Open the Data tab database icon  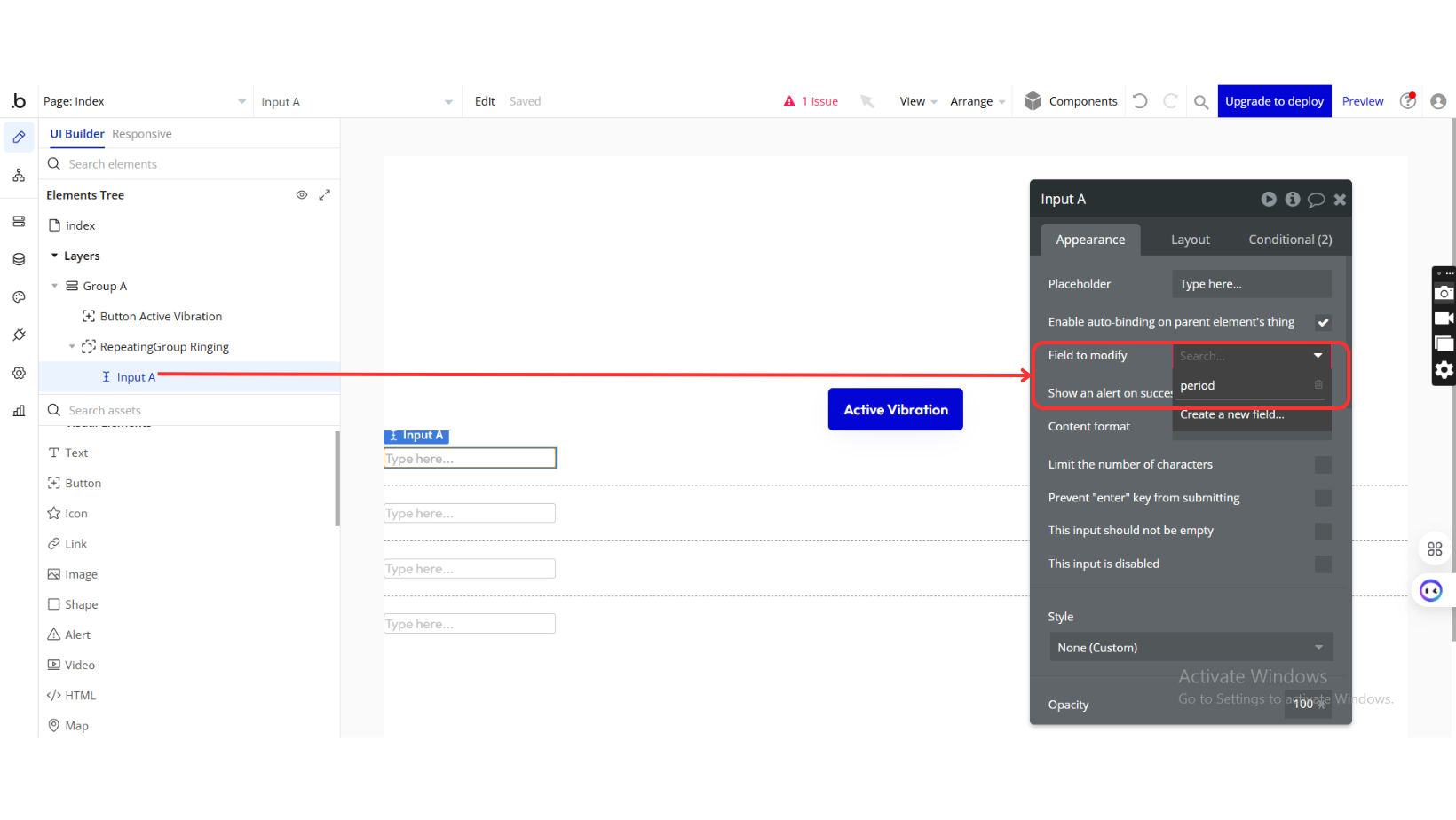click(x=19, y=259)
